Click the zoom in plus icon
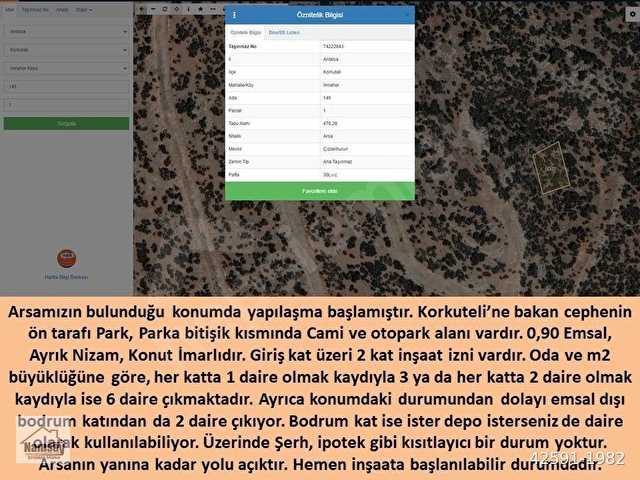Viewport: 640px width, 480px height. (x=141, y=9)
